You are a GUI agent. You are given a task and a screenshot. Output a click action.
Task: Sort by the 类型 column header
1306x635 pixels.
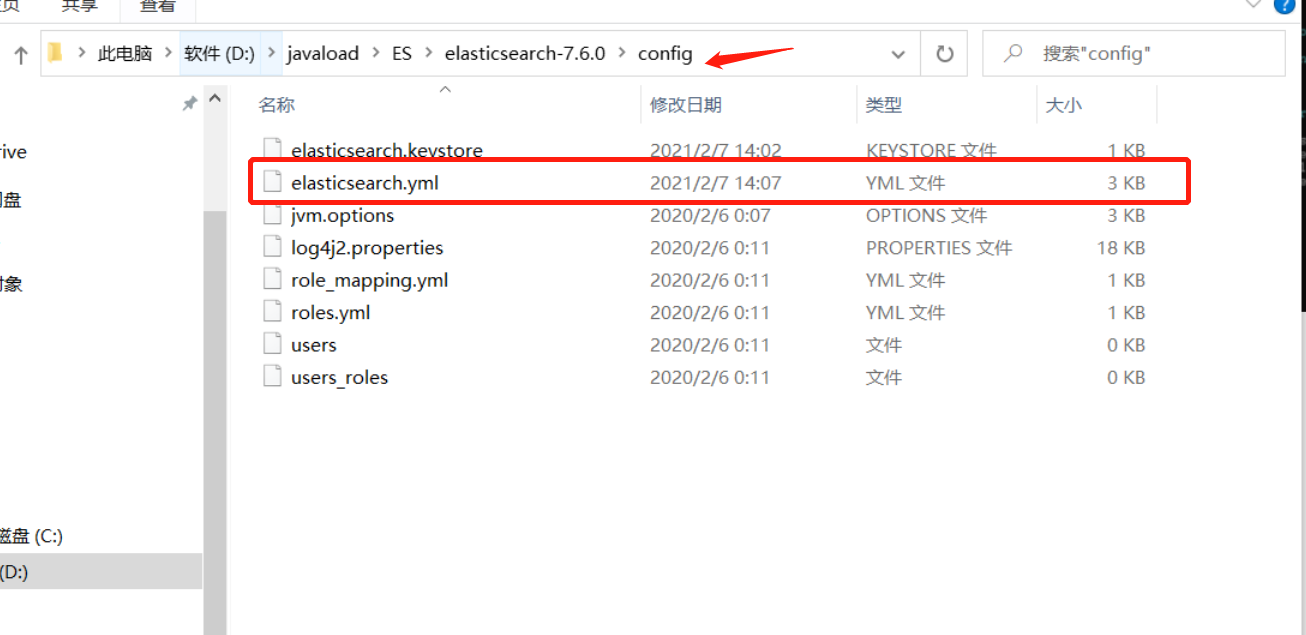point(884,105)
